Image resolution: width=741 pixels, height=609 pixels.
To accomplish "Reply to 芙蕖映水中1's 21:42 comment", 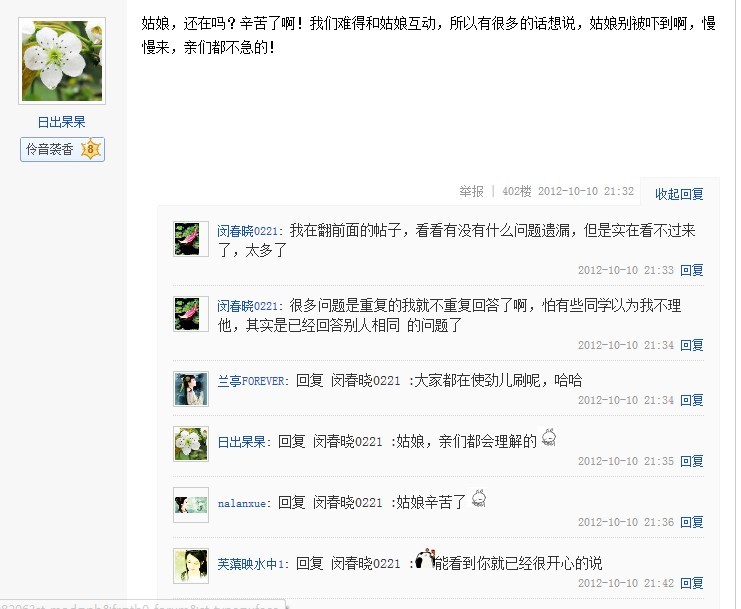I will [x=691, y=583].
